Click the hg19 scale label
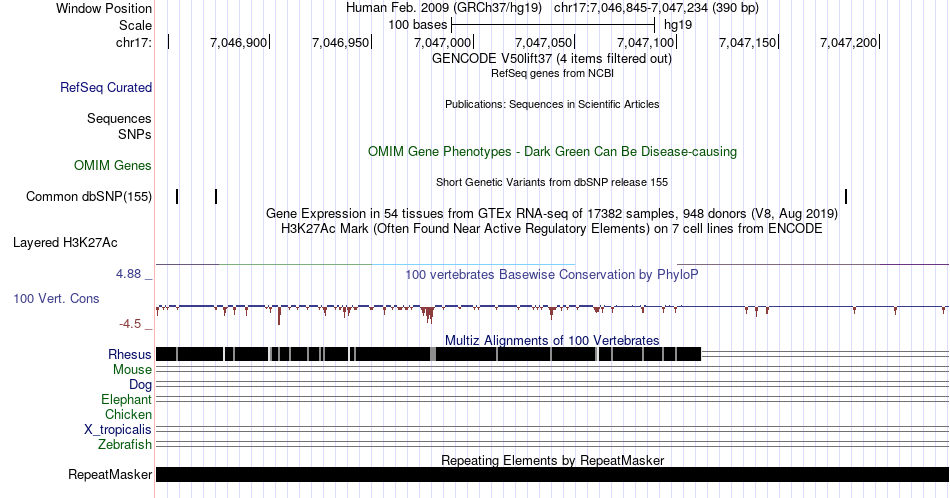Image resolution: width=950 pixels, height=498 pixels. pos(678,25)
